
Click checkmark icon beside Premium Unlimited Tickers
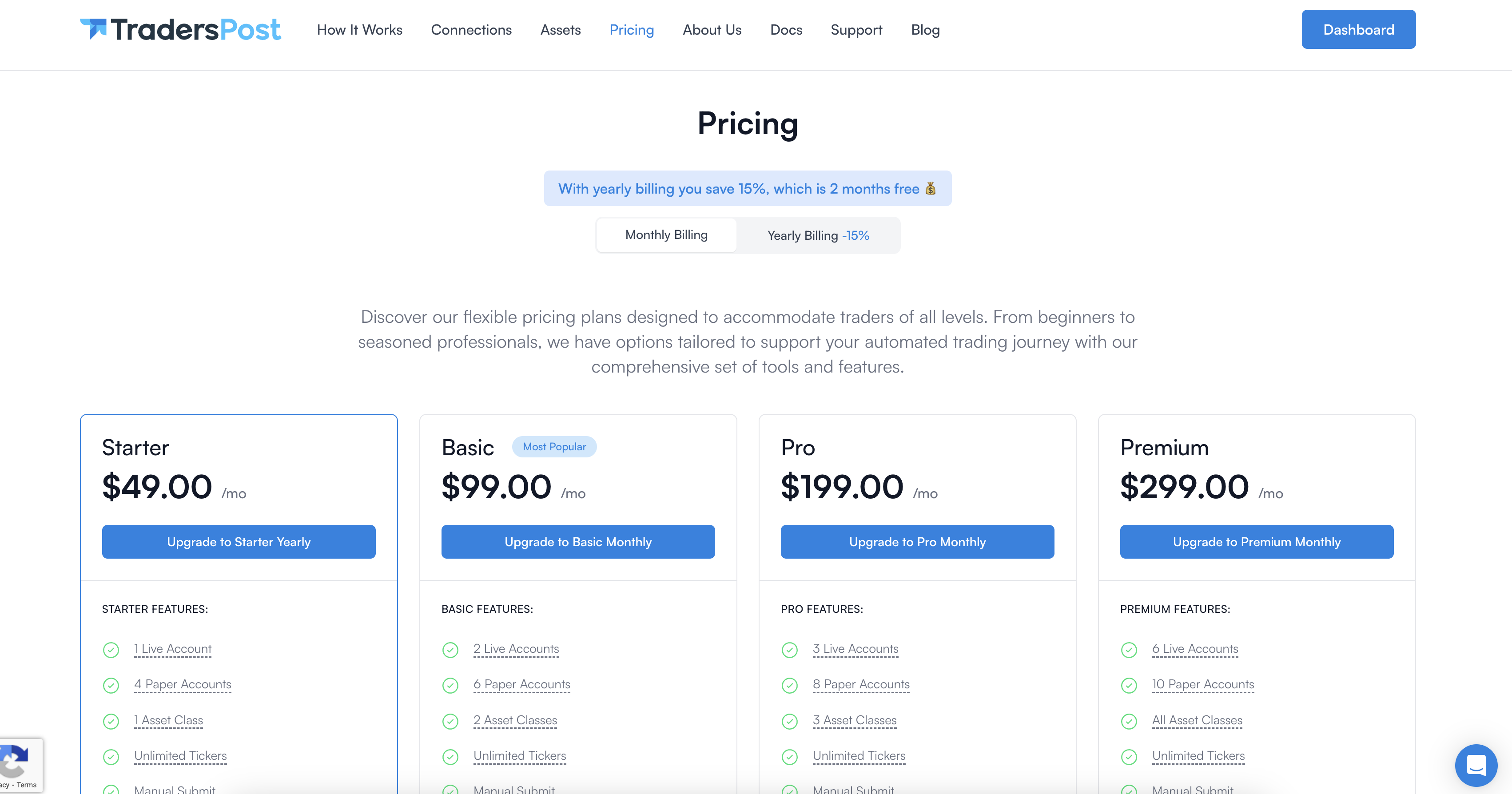pos(1129,756)
